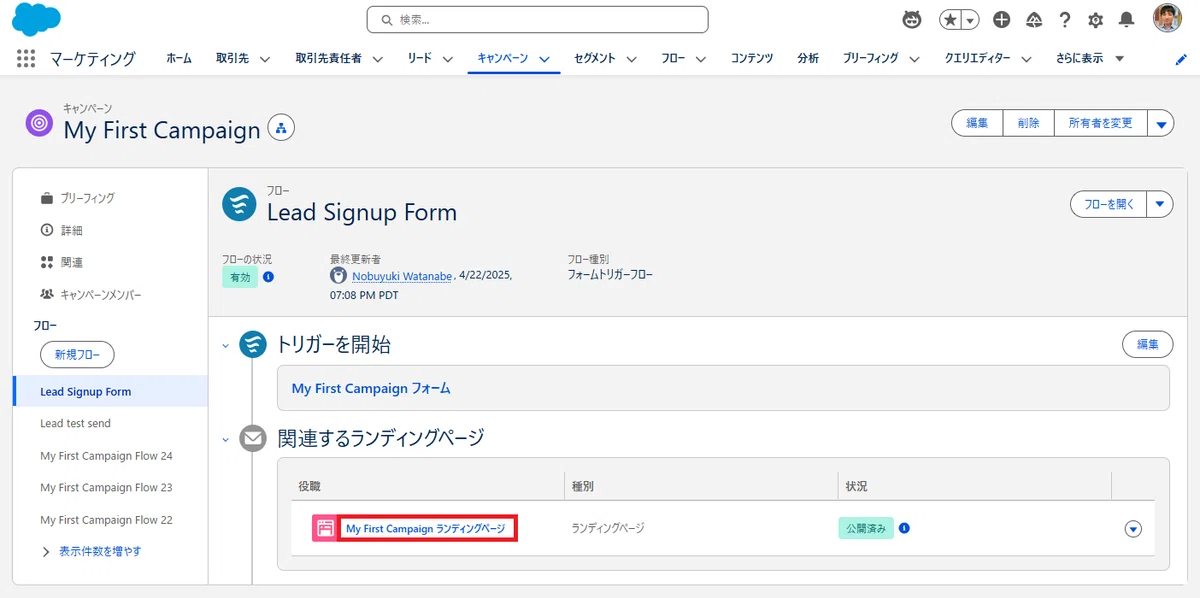Open dropdown arrow next to フローを開く

click(1159, 204)
